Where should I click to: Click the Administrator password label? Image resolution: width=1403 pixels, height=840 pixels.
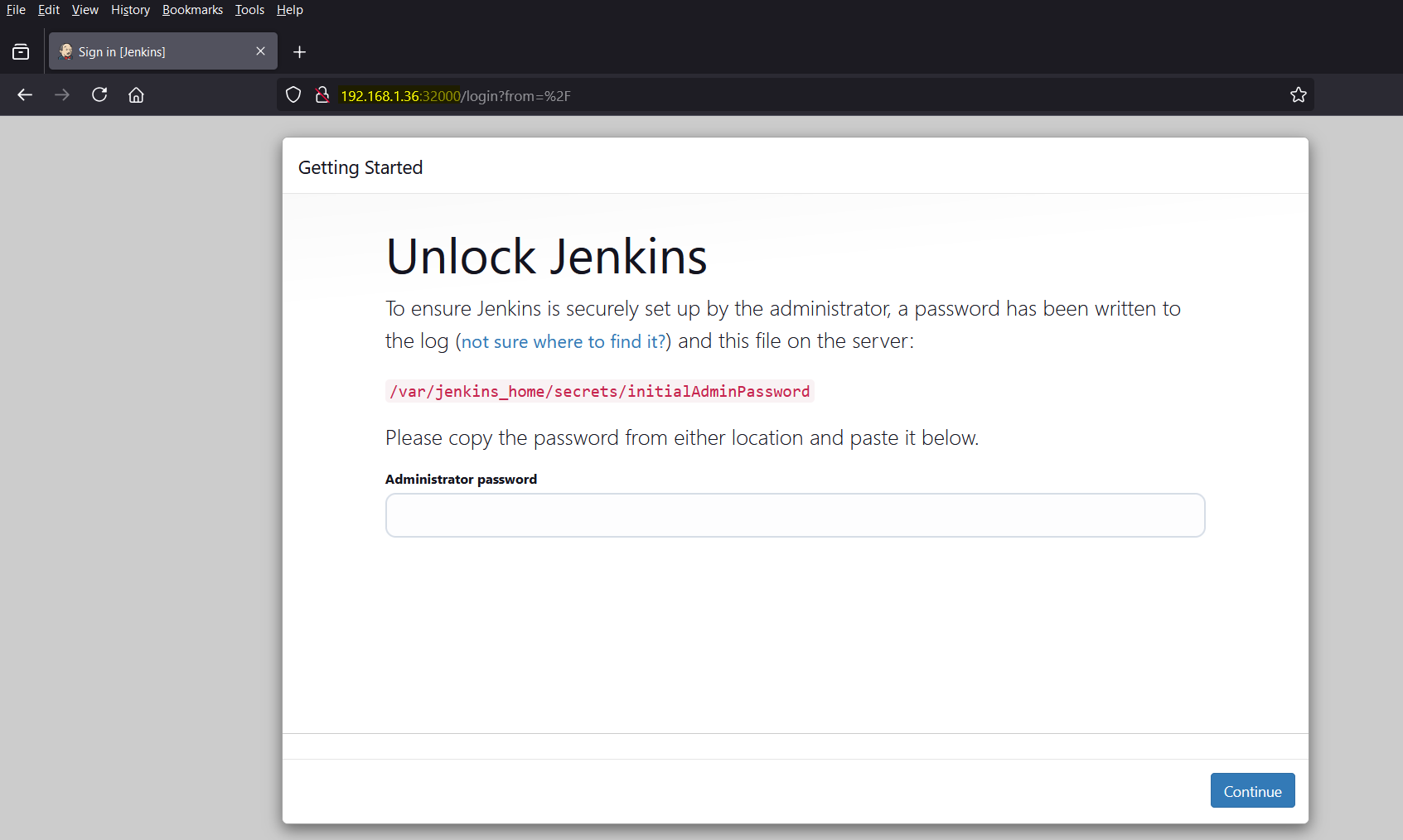coord(461,480)
